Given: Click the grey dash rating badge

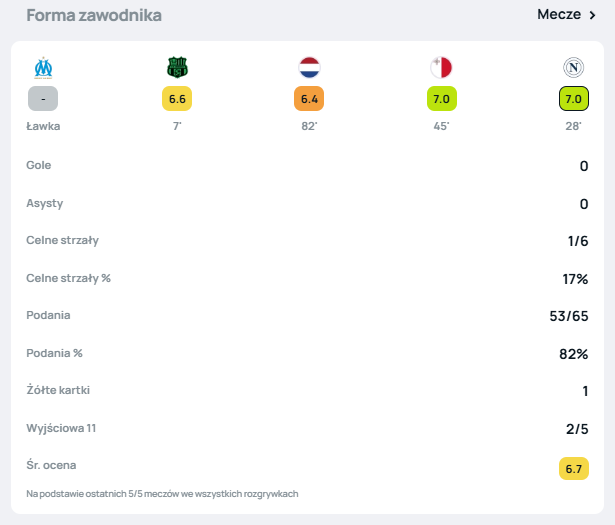Looking at the screenshot, I should 43,99.
